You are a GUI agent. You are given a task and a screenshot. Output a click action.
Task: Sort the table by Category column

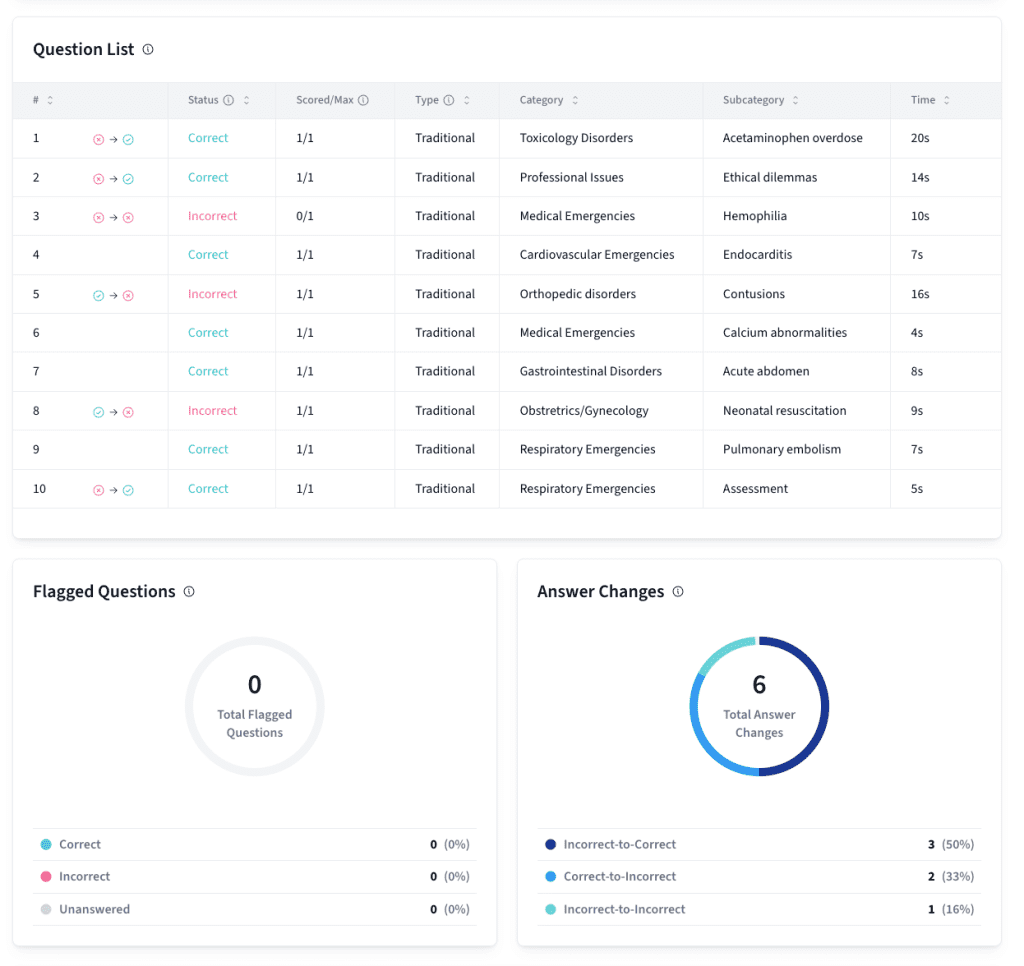[575, 100]
